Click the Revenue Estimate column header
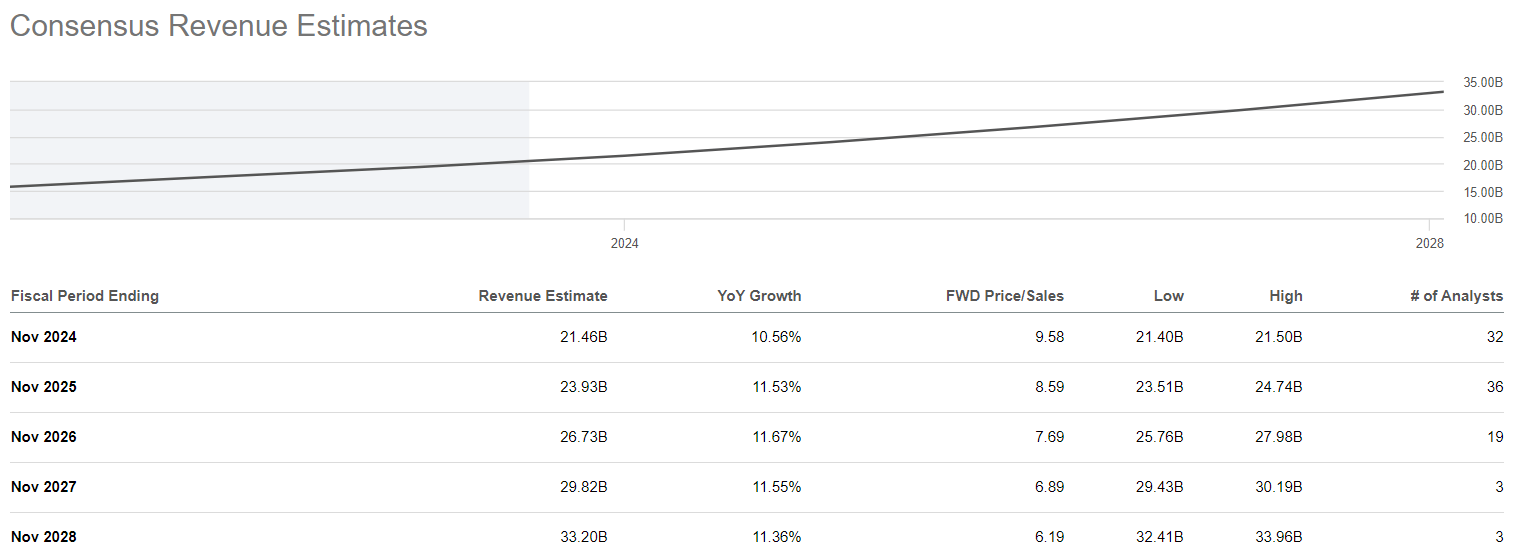The height and width of the screenshot is (552, 1522). click(542, 296)
